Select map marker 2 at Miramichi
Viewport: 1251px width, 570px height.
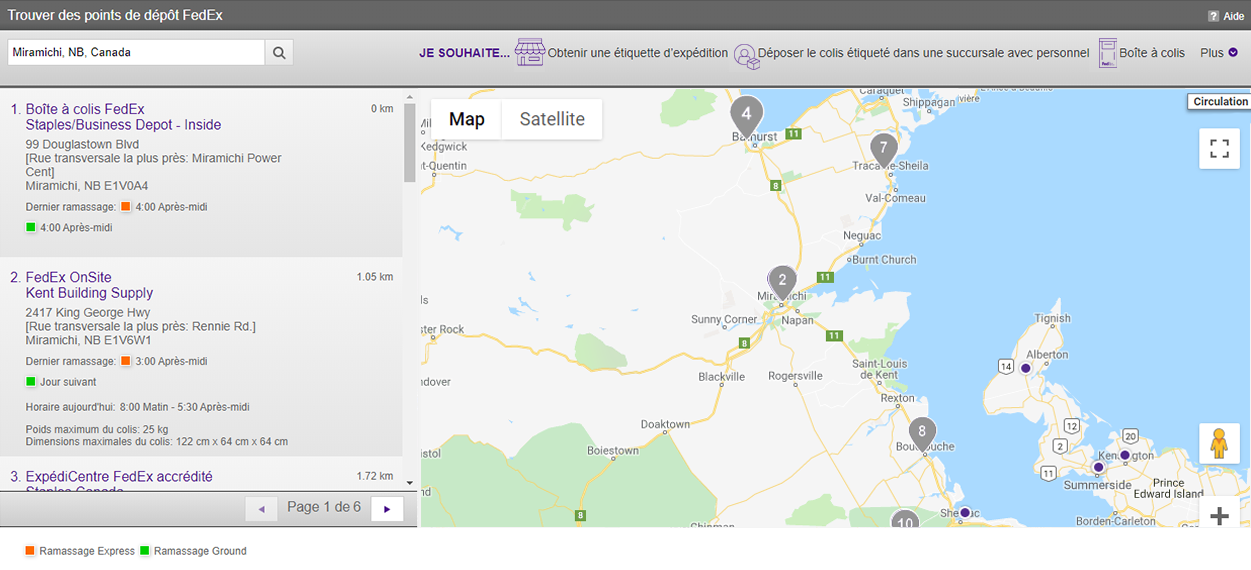pos(782,284)
